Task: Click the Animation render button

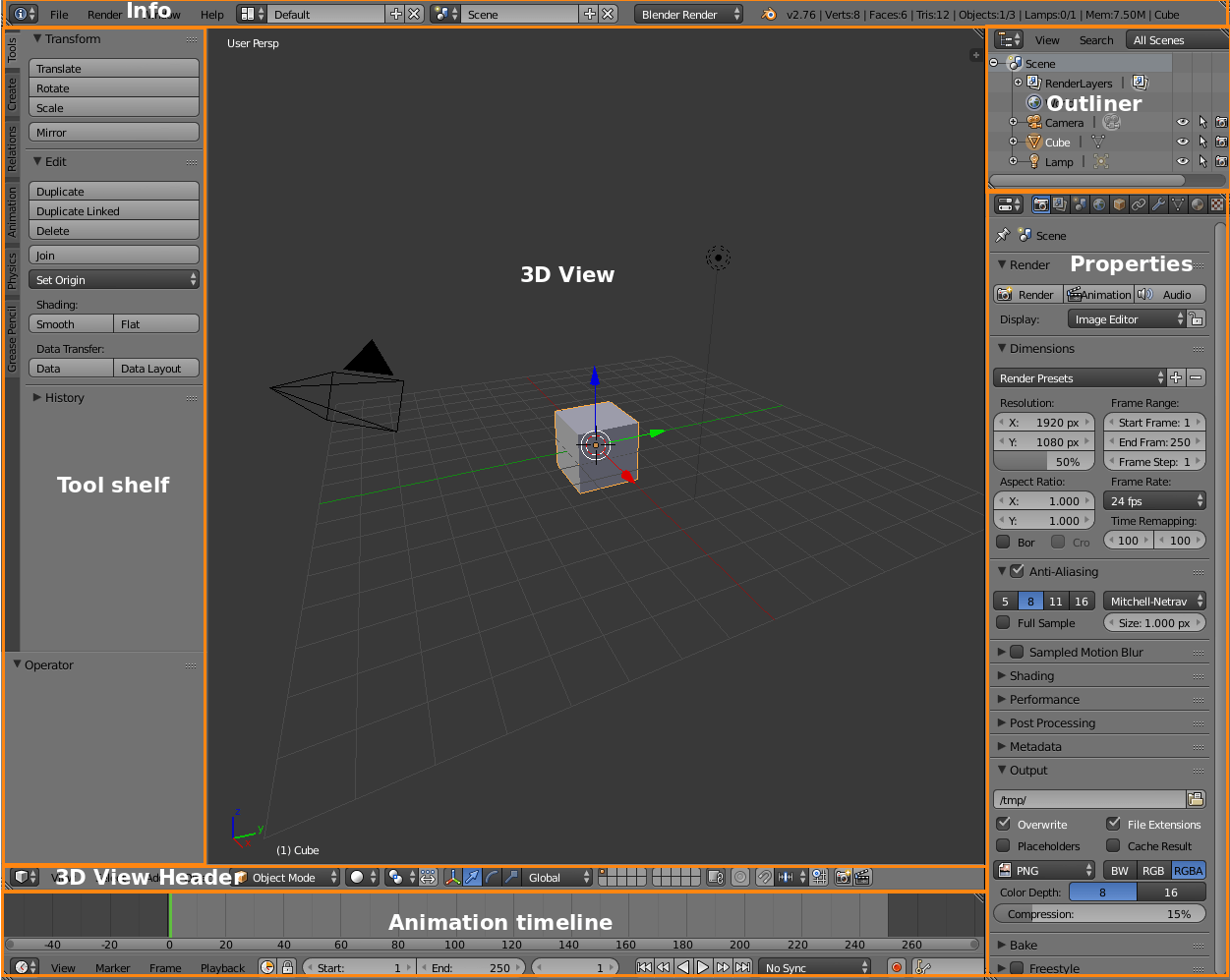Action: click(1098, 294)
